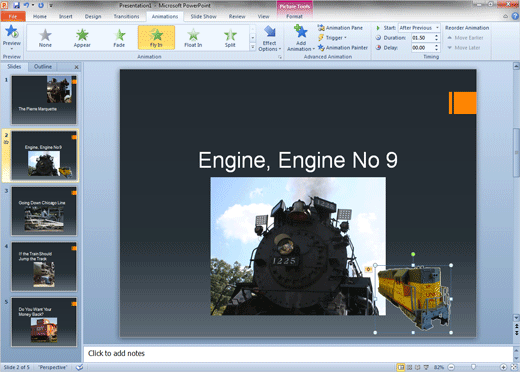Viewport: 520px width, 372px height.
Task: Expand the Add Animation menu
Action: tap(301, 38)
